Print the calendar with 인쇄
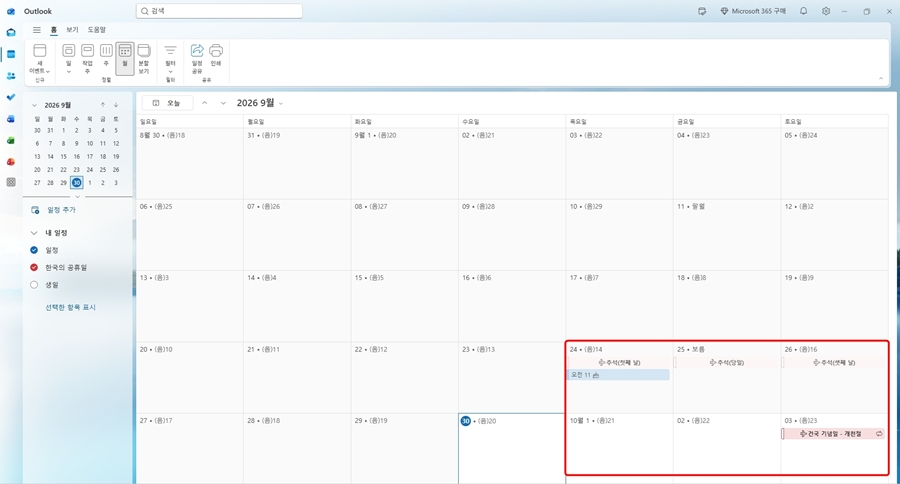 point(216,56)
